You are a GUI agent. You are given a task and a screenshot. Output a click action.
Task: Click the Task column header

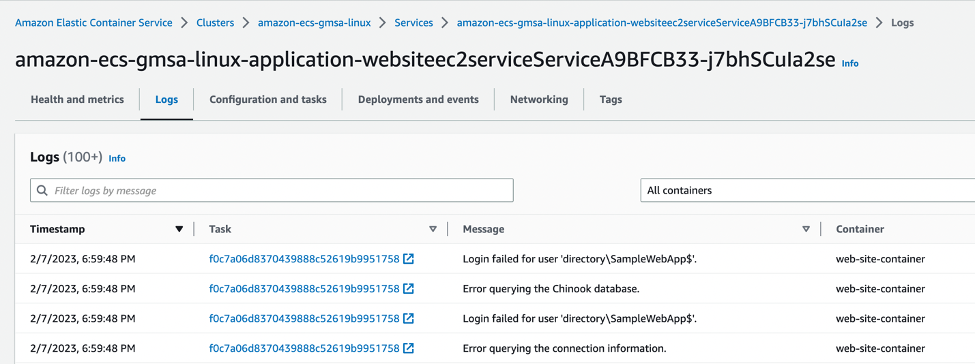click(220, 229)
